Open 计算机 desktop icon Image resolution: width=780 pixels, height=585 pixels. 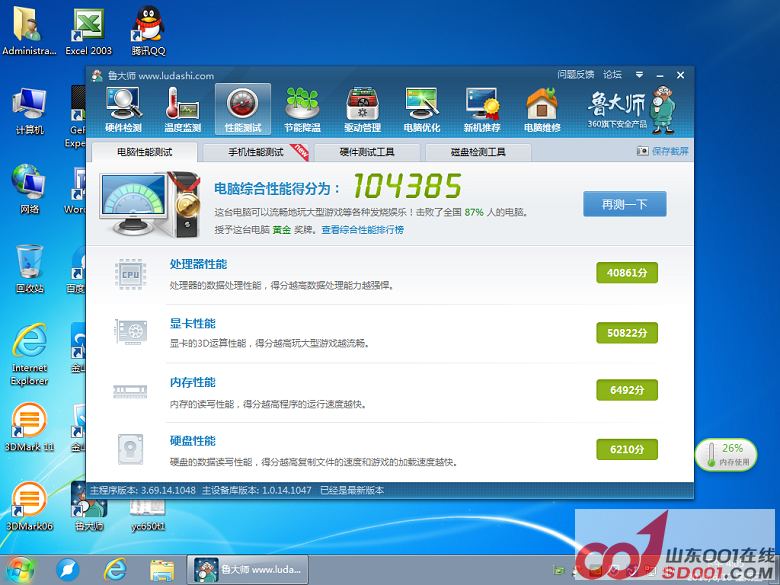click(29, 110)
